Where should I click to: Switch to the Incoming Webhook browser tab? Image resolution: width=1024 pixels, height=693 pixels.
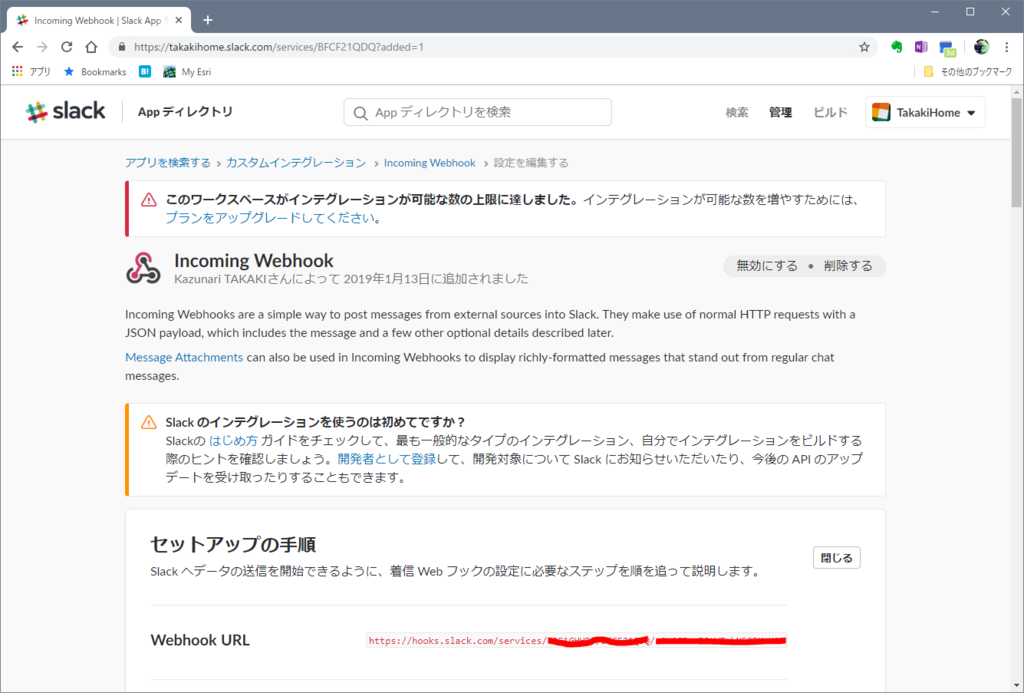(x=97, y=18)
